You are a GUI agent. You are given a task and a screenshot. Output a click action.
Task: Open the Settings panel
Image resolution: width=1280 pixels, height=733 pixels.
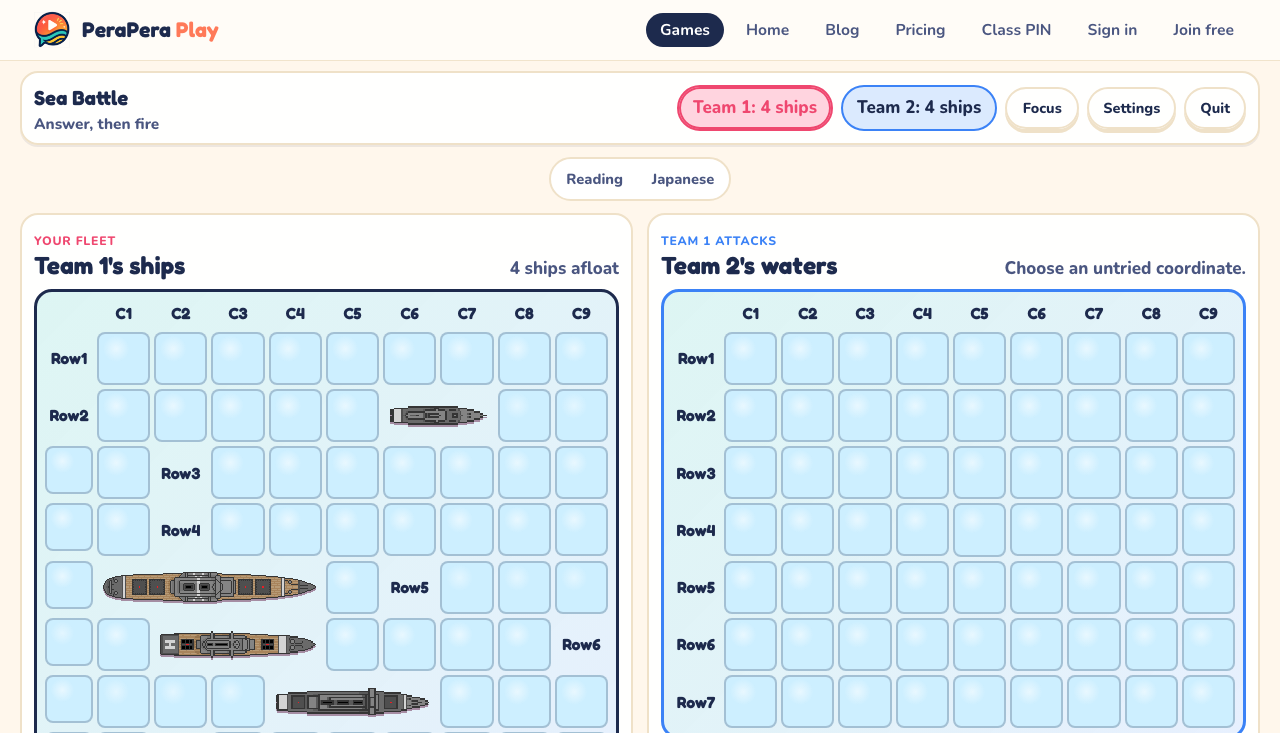[1132, 108]
